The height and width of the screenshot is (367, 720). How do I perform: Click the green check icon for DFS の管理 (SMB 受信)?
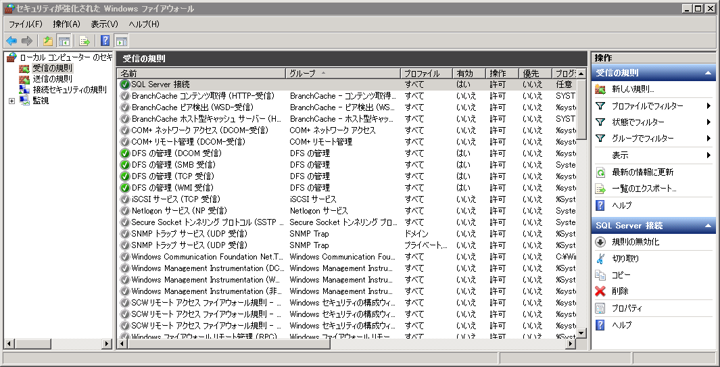point(124,165)
